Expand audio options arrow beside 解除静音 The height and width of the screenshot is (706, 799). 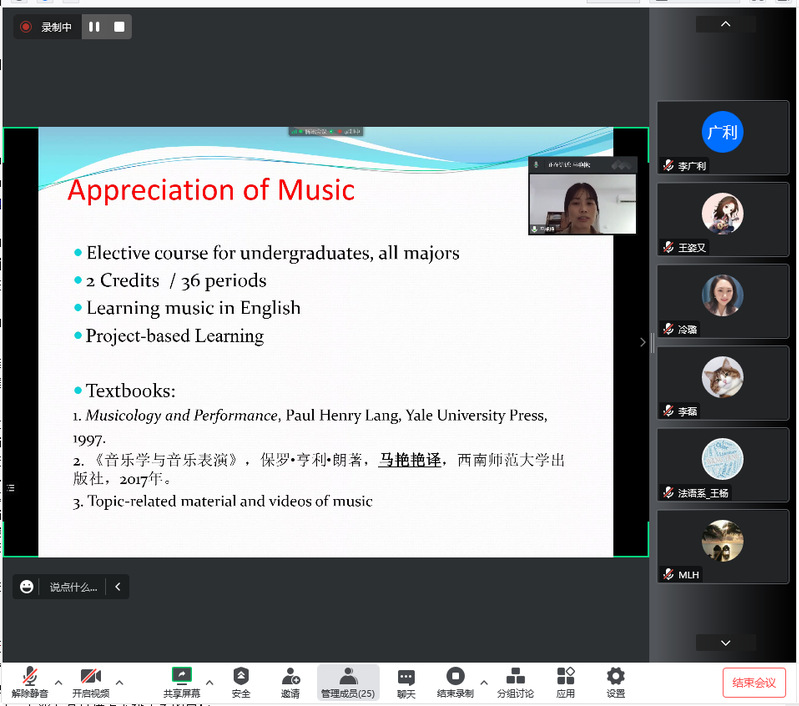[x=58, y=683]
